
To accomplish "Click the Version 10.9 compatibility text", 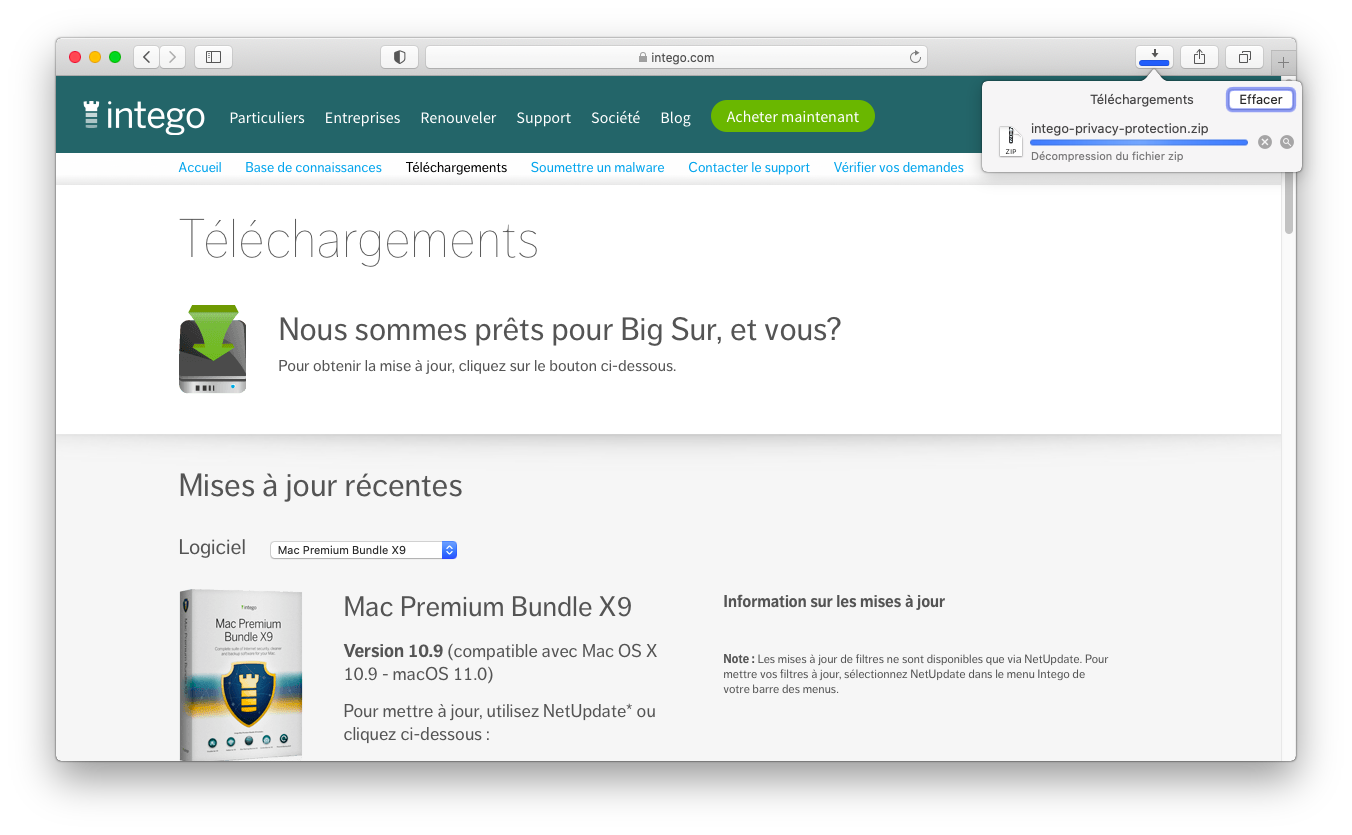I will [x=500, y=662].
